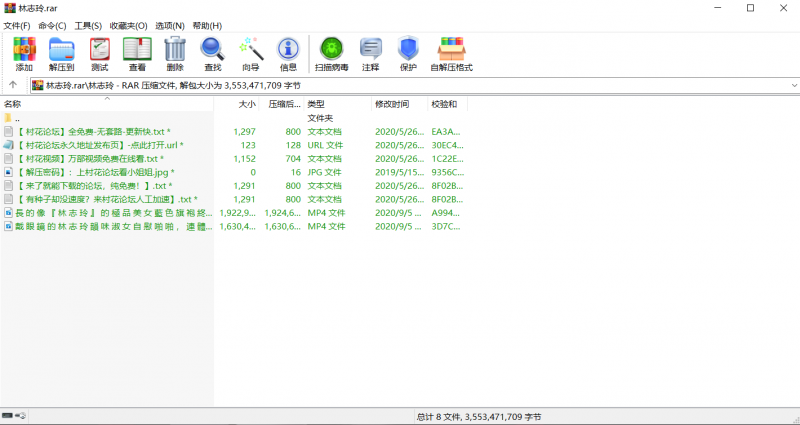This screenshot has height=425, width=800.
Task: Click the Add (添加) toolbar icon
Action: (24, 54)
